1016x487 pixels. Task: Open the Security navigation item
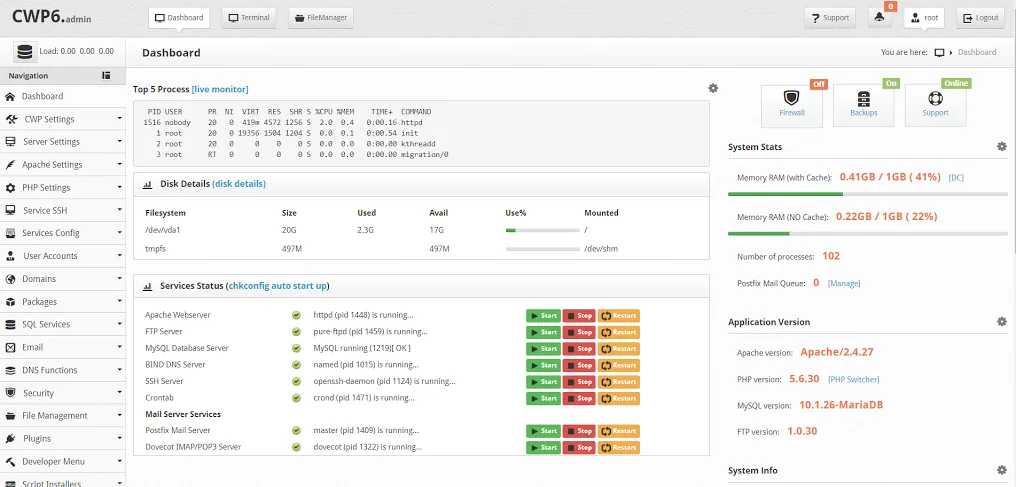point(63,393)
